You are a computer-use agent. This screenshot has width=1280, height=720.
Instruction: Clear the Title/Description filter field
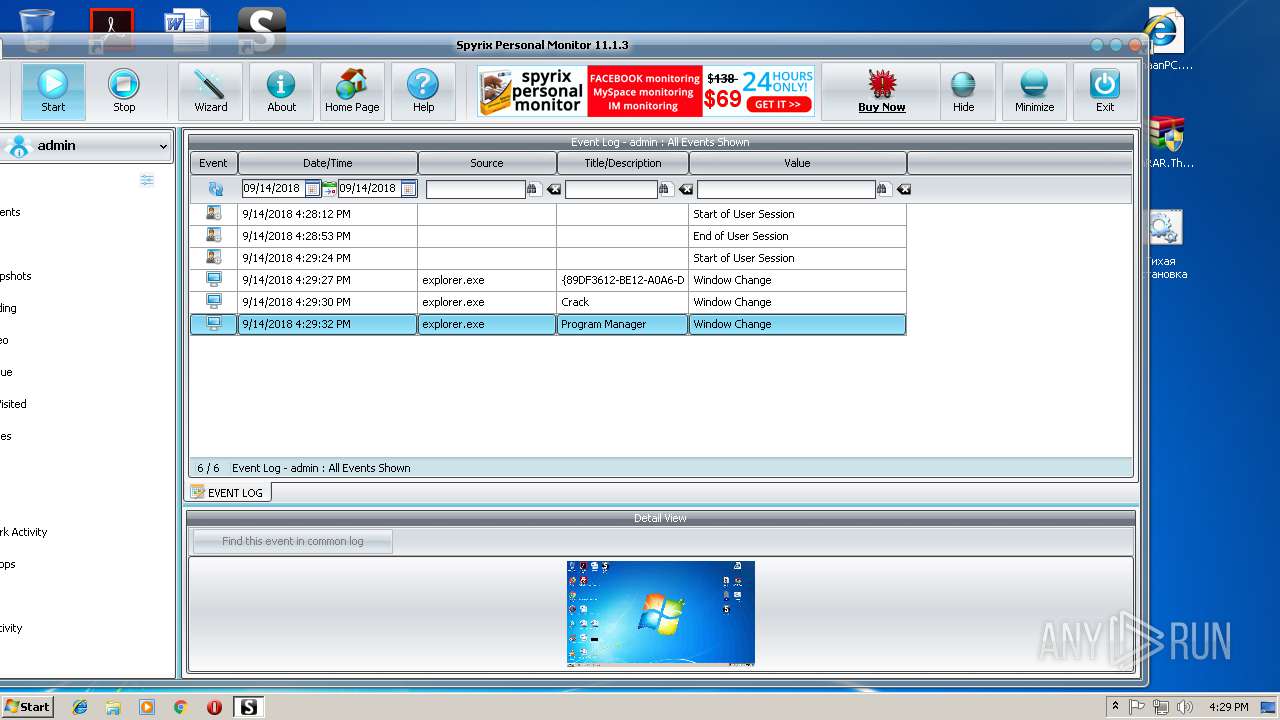(685, 189)
